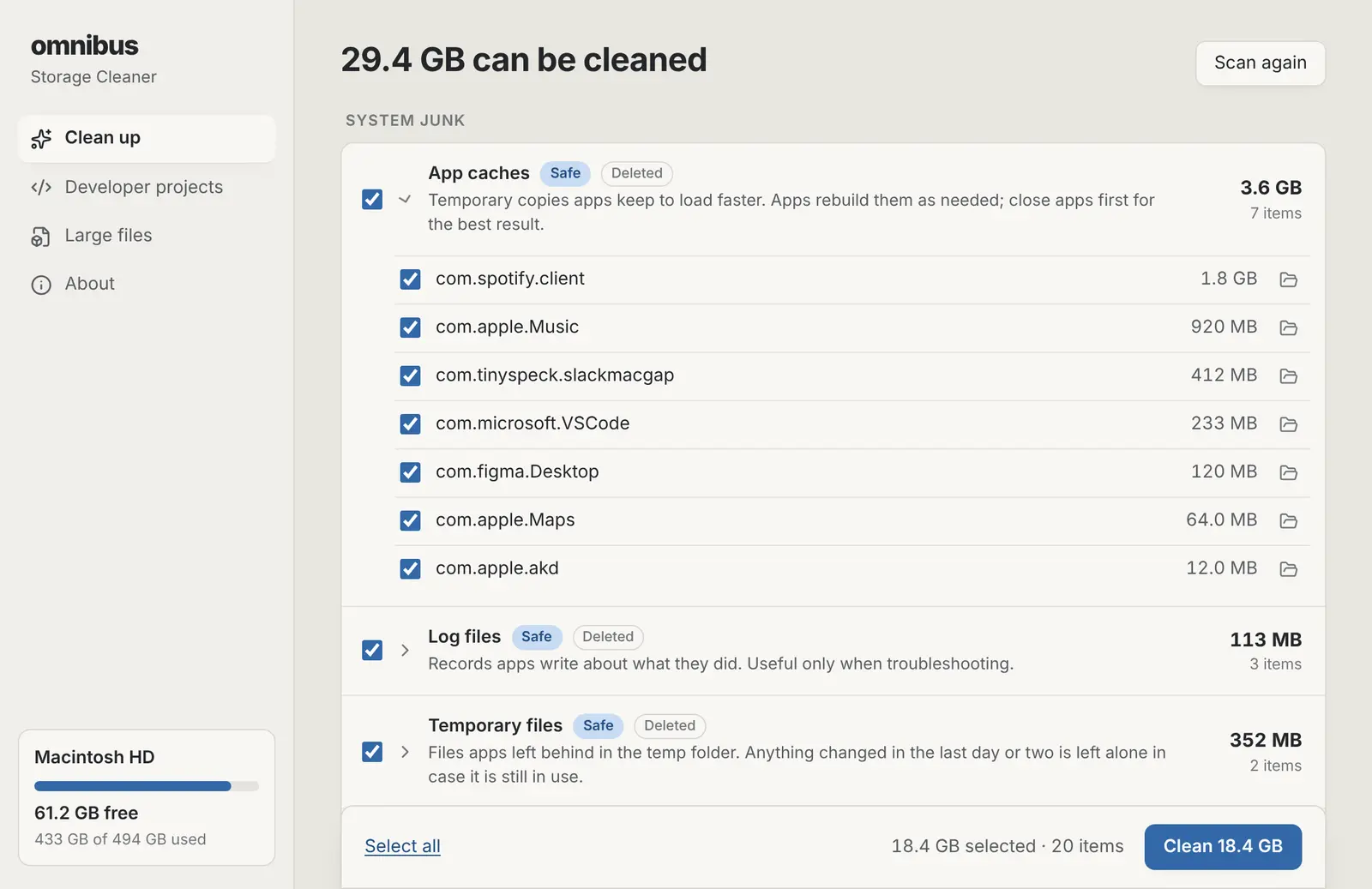The width and height of the screenshot is (1372, 889).
Task: Click the Deleted badge on Temporary files
Action: click(670, 726)
